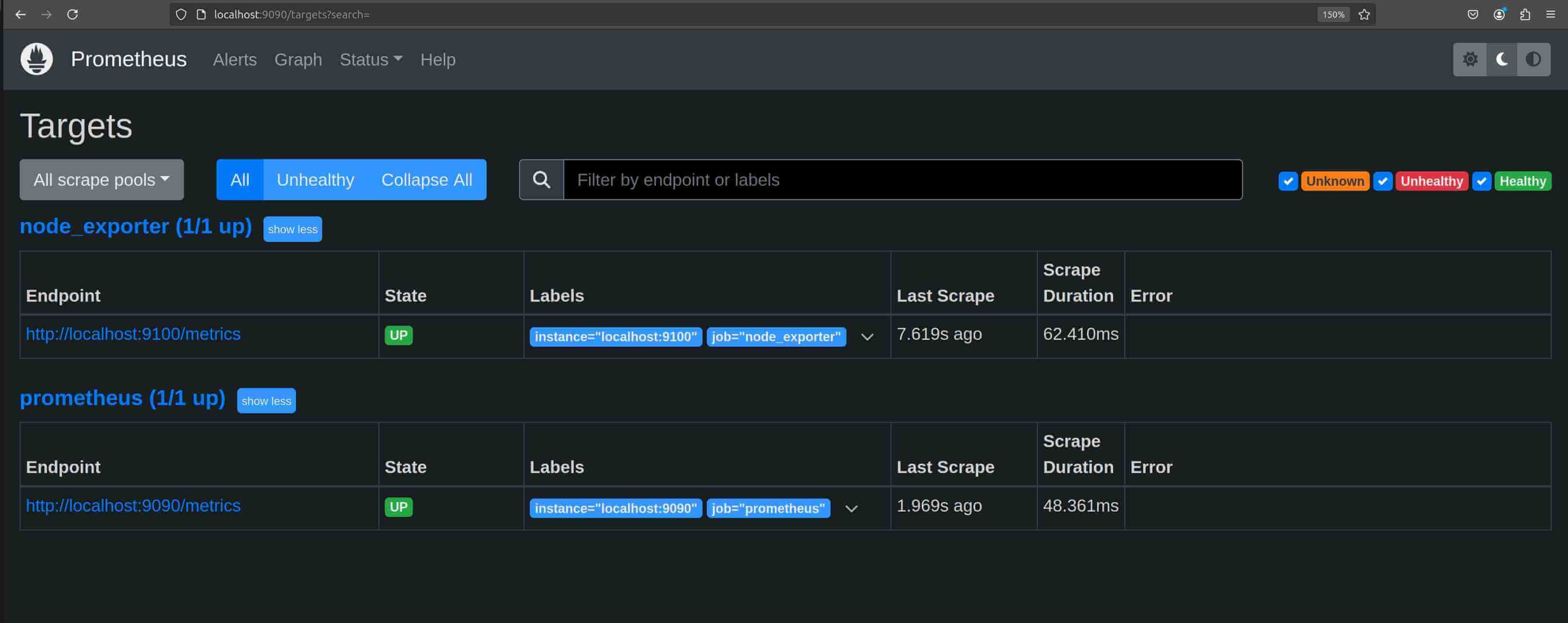
Task: Reload the Targets page
Action: coord(73,14)
